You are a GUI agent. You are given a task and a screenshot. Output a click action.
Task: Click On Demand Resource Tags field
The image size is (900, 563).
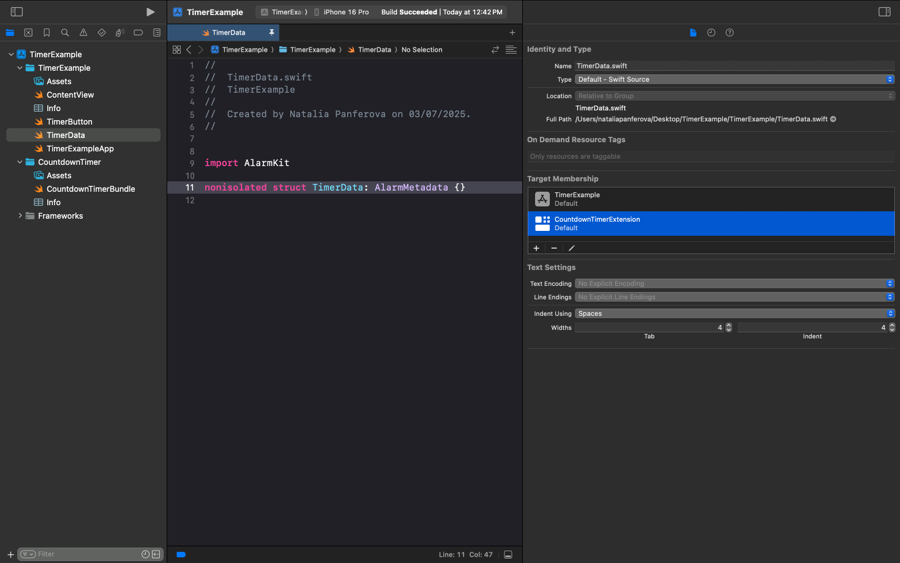[x=711, y=156]
